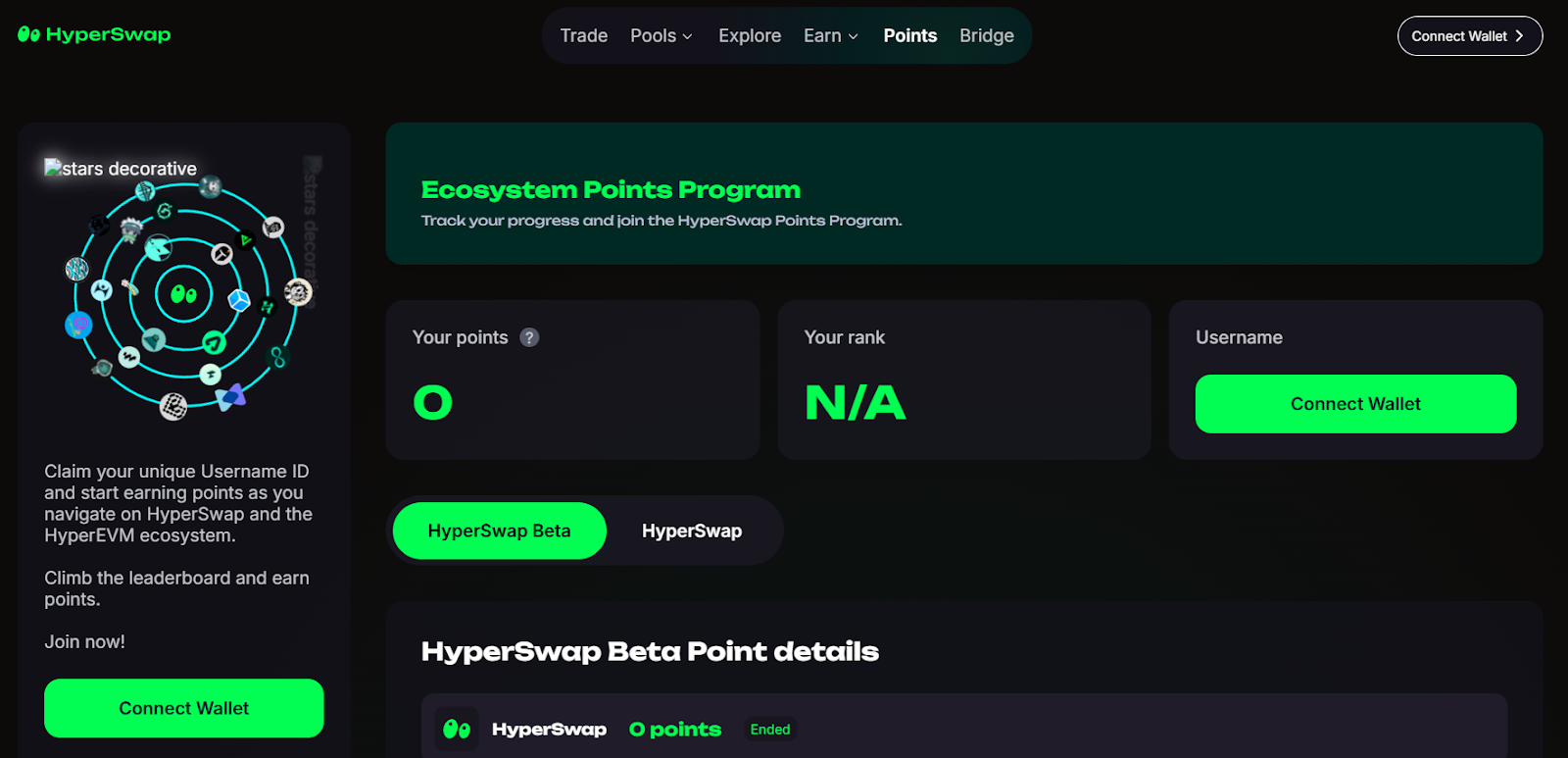Click the blue cube icon in orbit graphic
The image size is (1568, 758).
pyautogui.click(x=239, y=300)
